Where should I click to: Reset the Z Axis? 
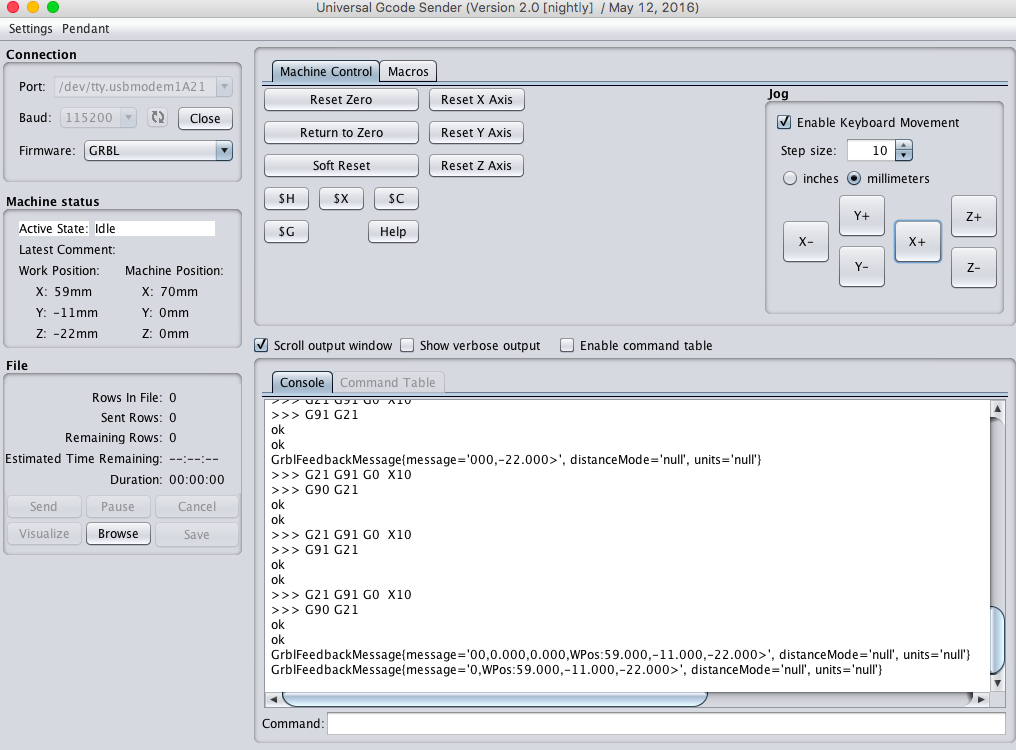[x=476, y=165]
